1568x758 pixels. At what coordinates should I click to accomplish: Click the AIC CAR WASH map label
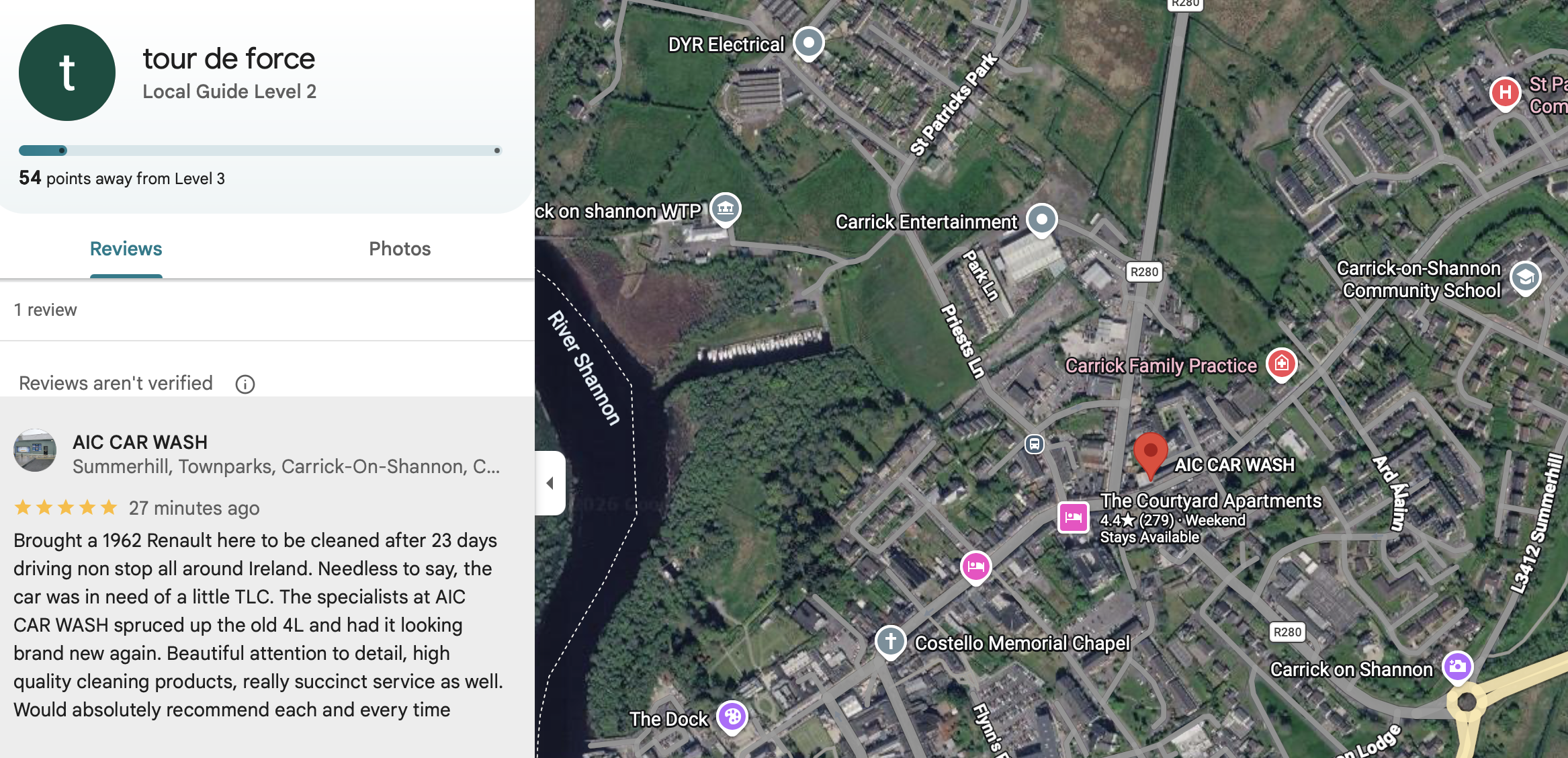[1234, 465]
